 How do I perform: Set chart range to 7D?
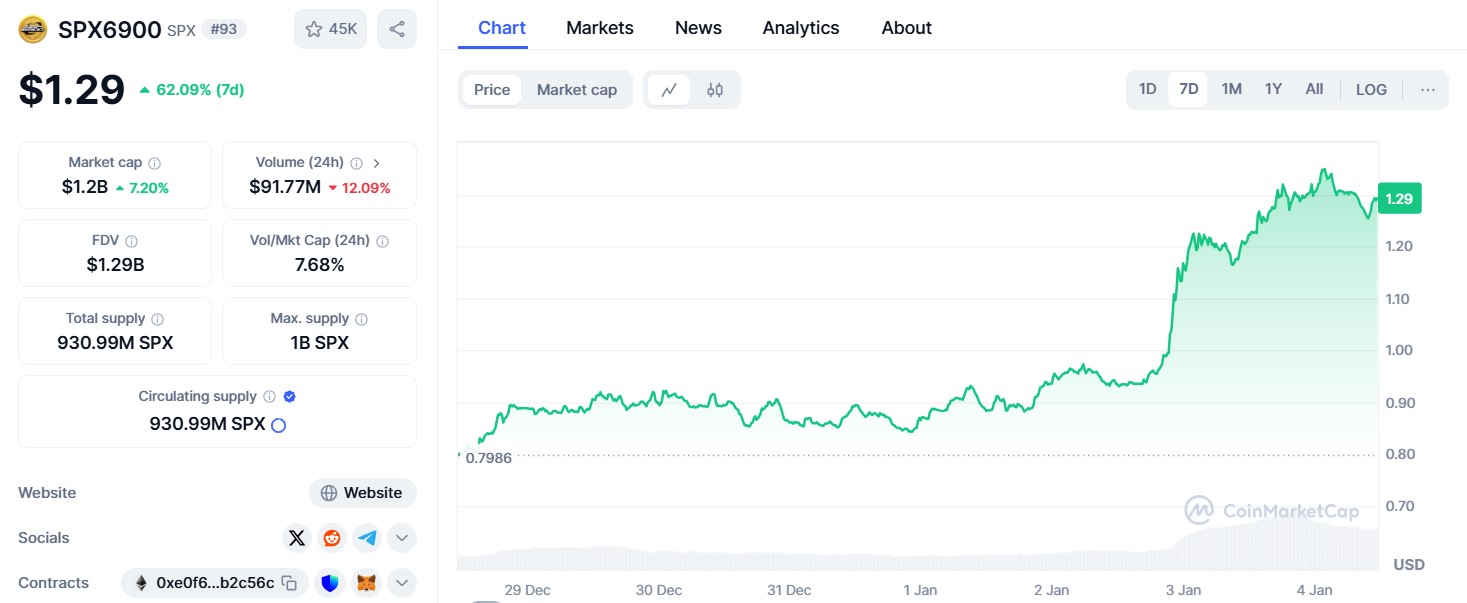[x=1189, y=89]
